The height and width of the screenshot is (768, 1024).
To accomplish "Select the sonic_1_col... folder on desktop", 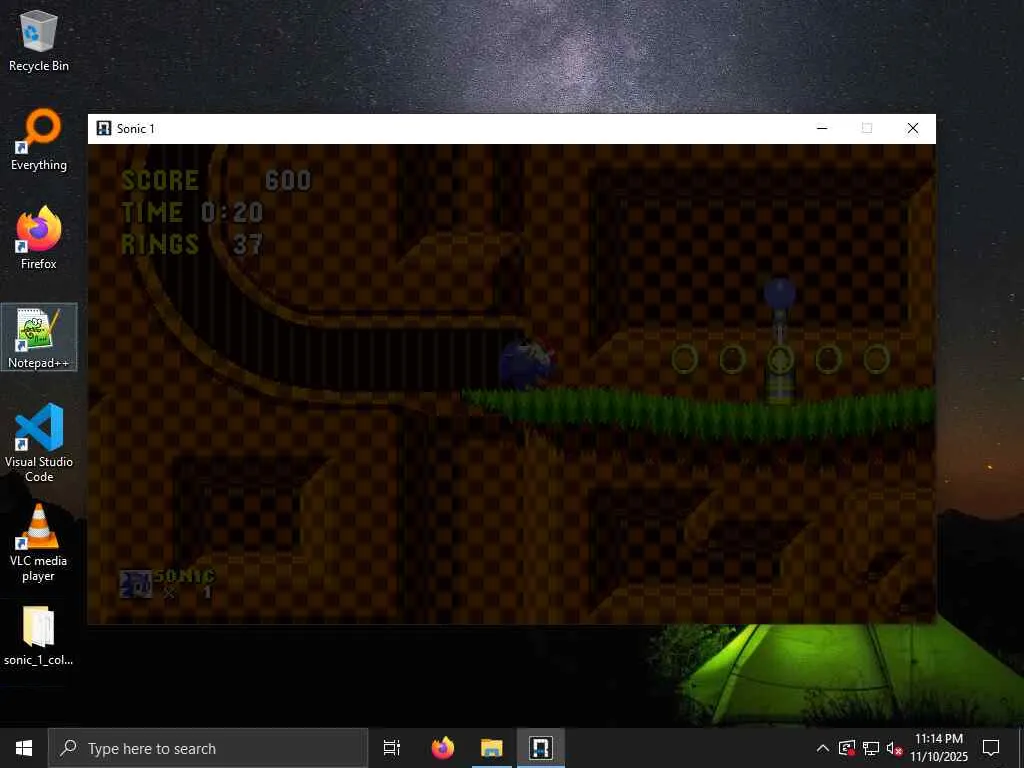I will [39, 636].
